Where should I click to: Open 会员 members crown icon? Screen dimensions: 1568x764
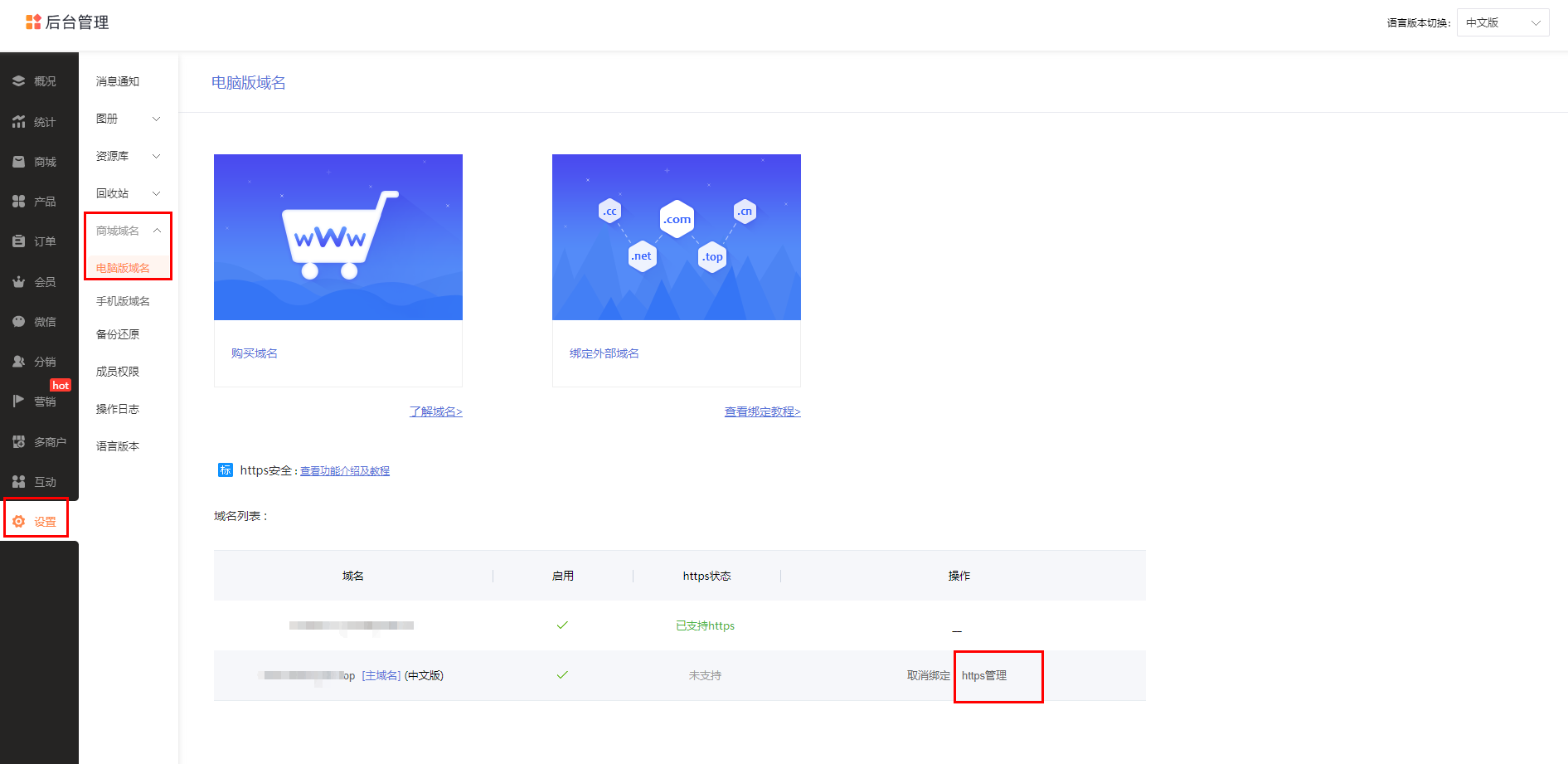click(x=18, y=282)
